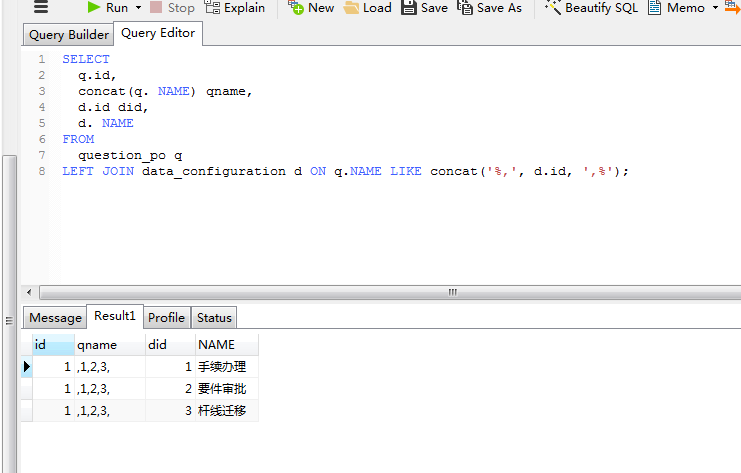Select cell with 杆线迁移
Screen dimensions: 741x473
pos(227,411)
